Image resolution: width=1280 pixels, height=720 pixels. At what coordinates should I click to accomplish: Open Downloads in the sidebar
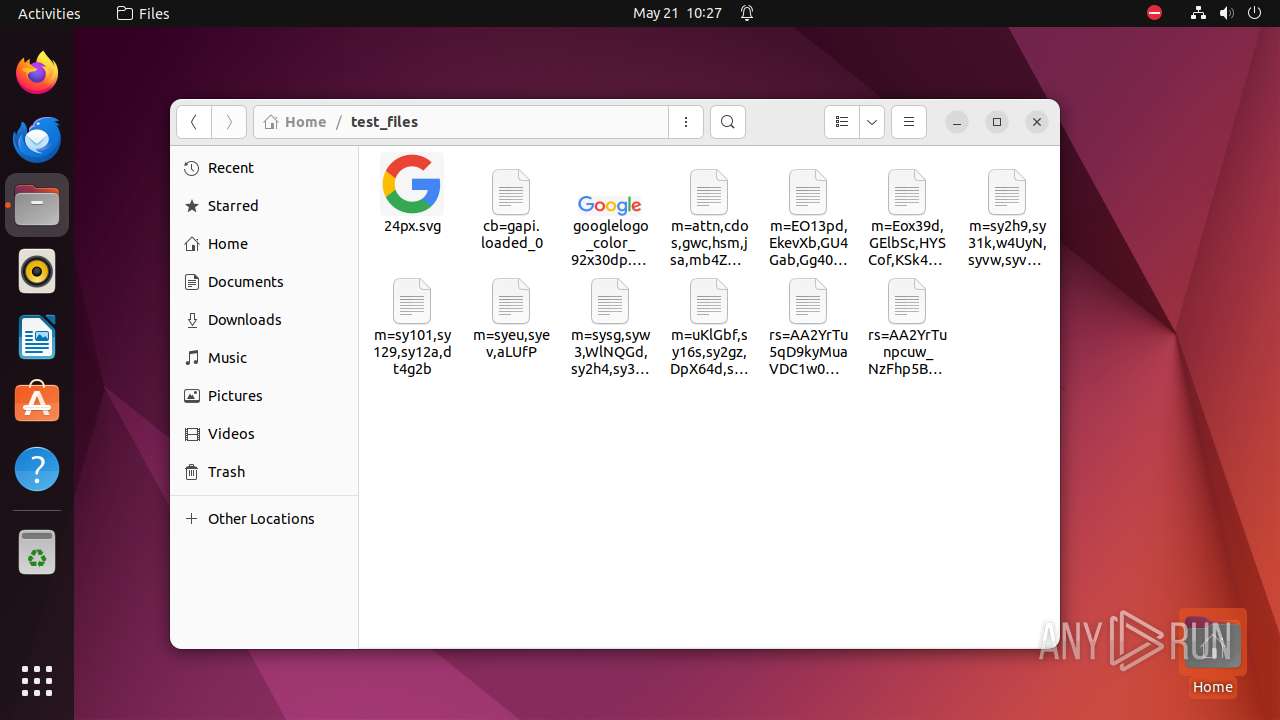[x=264, y=320]
